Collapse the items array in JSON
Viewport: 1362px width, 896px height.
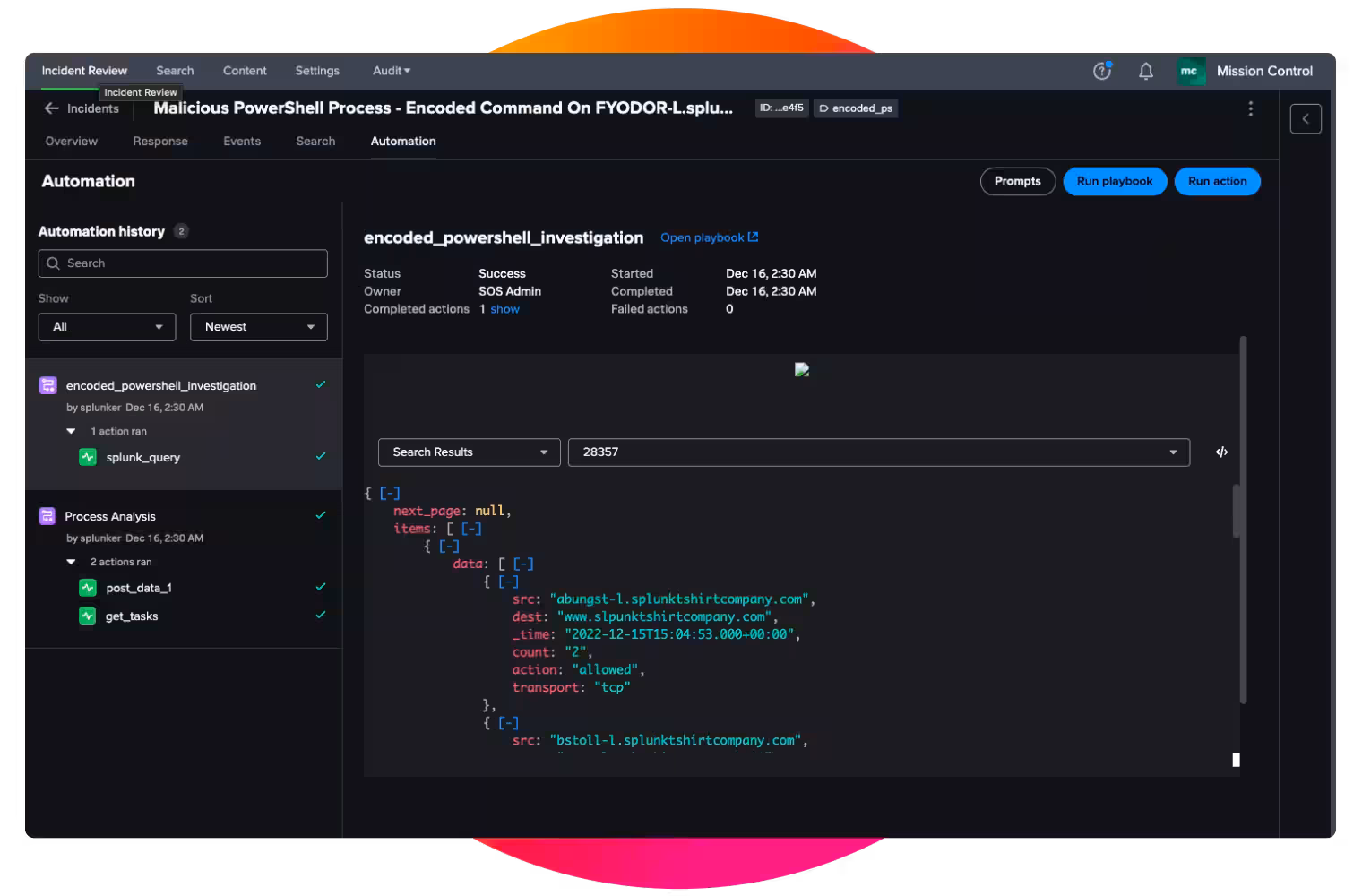click(x=471, y=529)
